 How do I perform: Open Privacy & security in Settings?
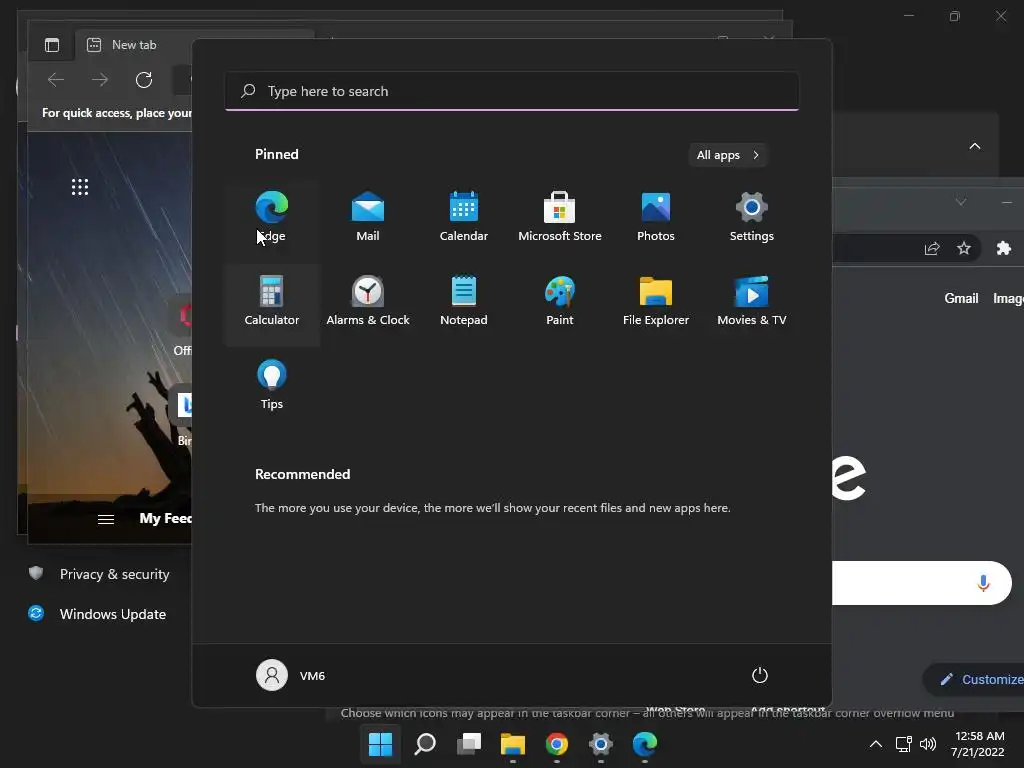click(99, 574)
